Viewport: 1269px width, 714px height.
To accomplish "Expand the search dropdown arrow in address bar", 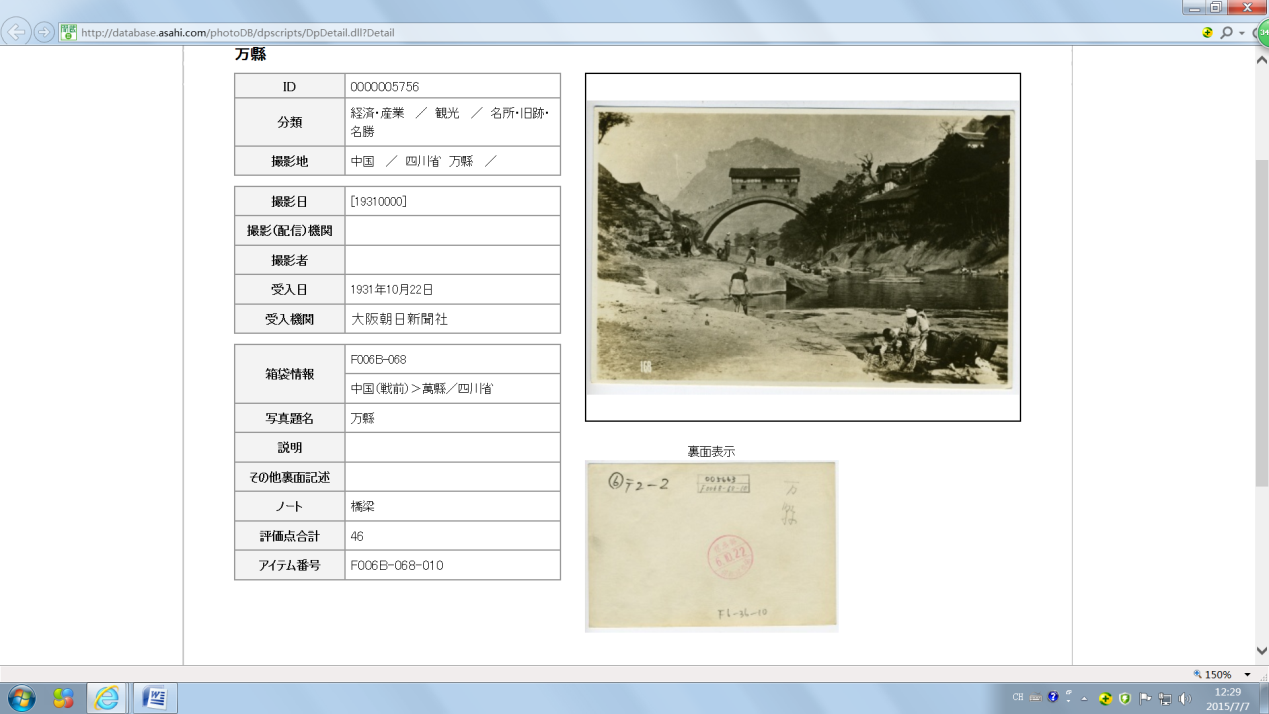I will coord(1242,33).
